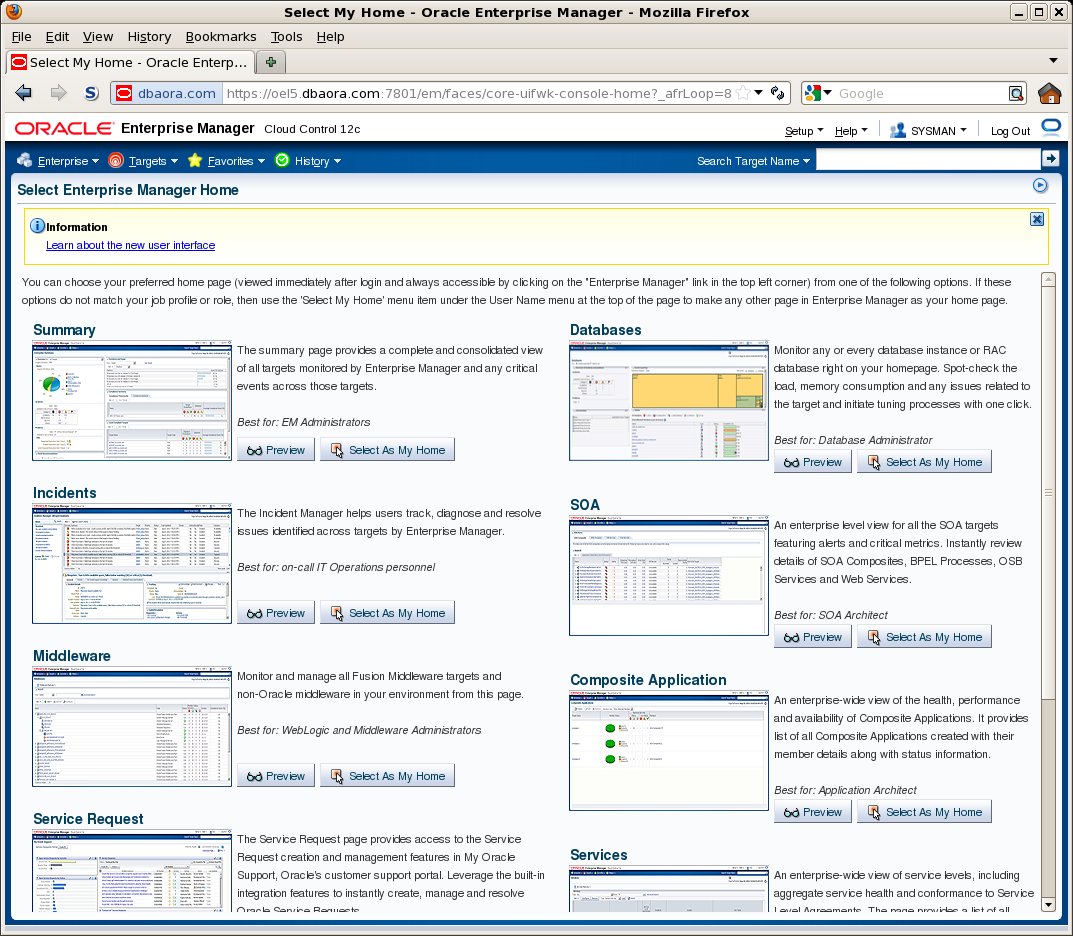Viewport: 1073px width, 936px height.
Task: Open 'Learn about the new user interface' link
Action: [130, 245]
